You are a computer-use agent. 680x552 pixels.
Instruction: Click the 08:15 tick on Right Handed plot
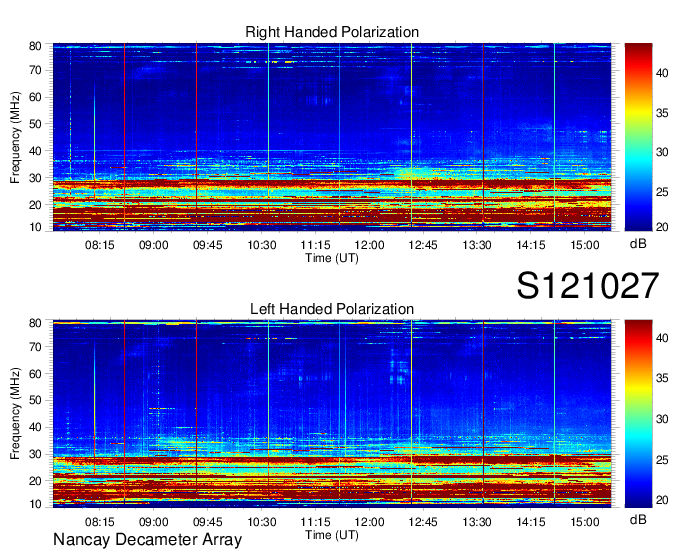coord(100,245)
